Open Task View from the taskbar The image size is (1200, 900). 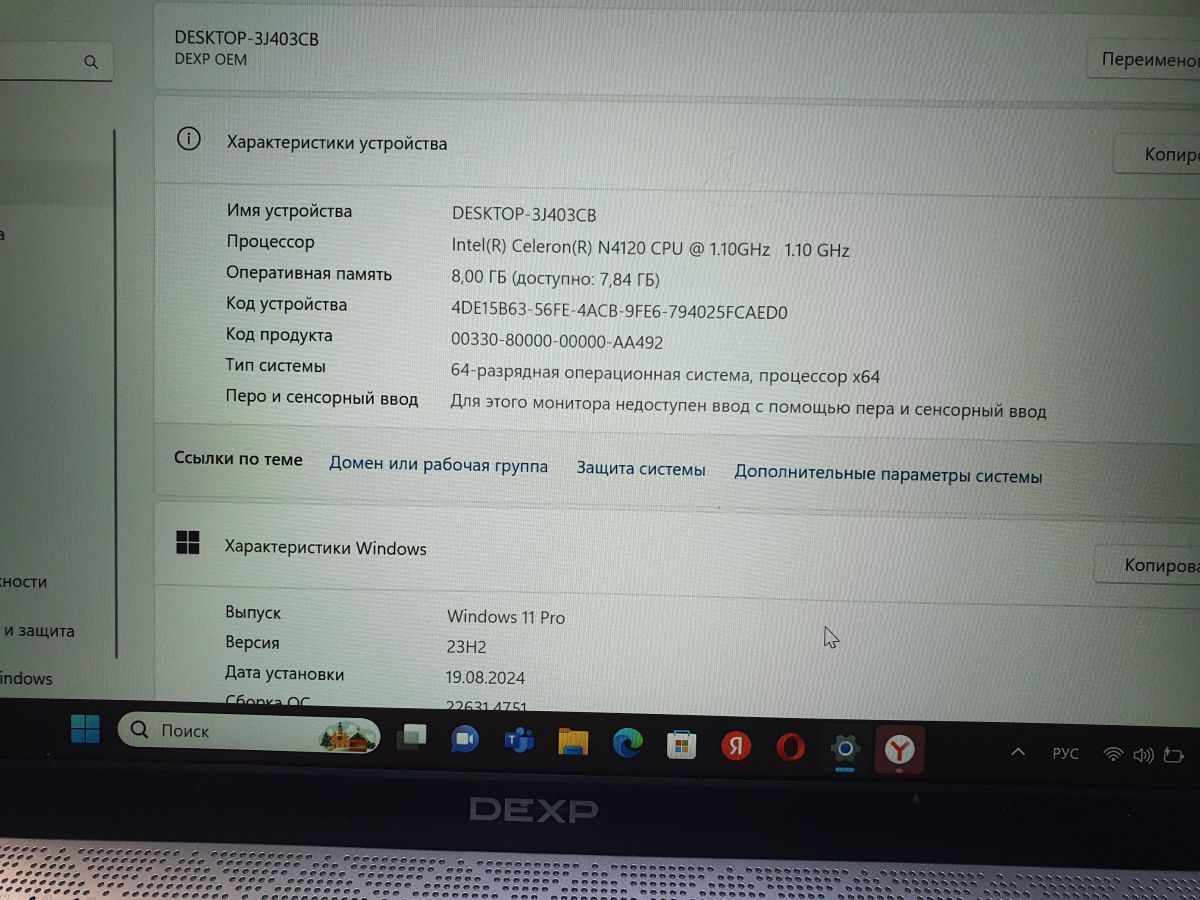point(411,738)
